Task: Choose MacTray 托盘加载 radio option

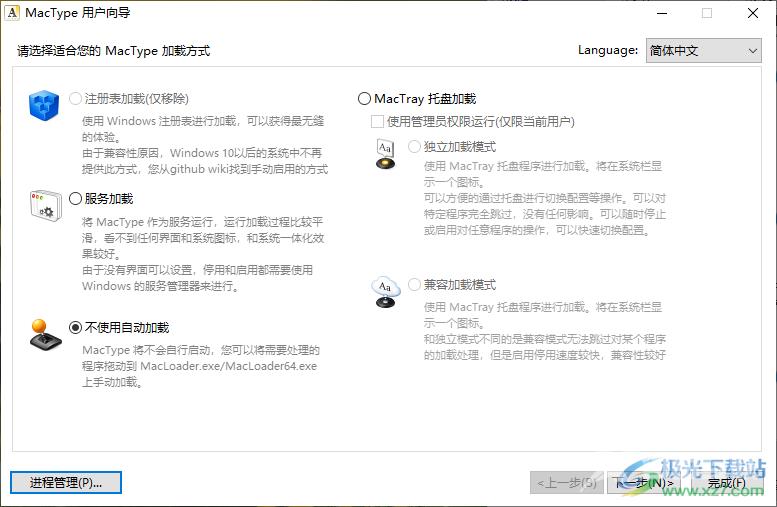Action: coord(364,99)
